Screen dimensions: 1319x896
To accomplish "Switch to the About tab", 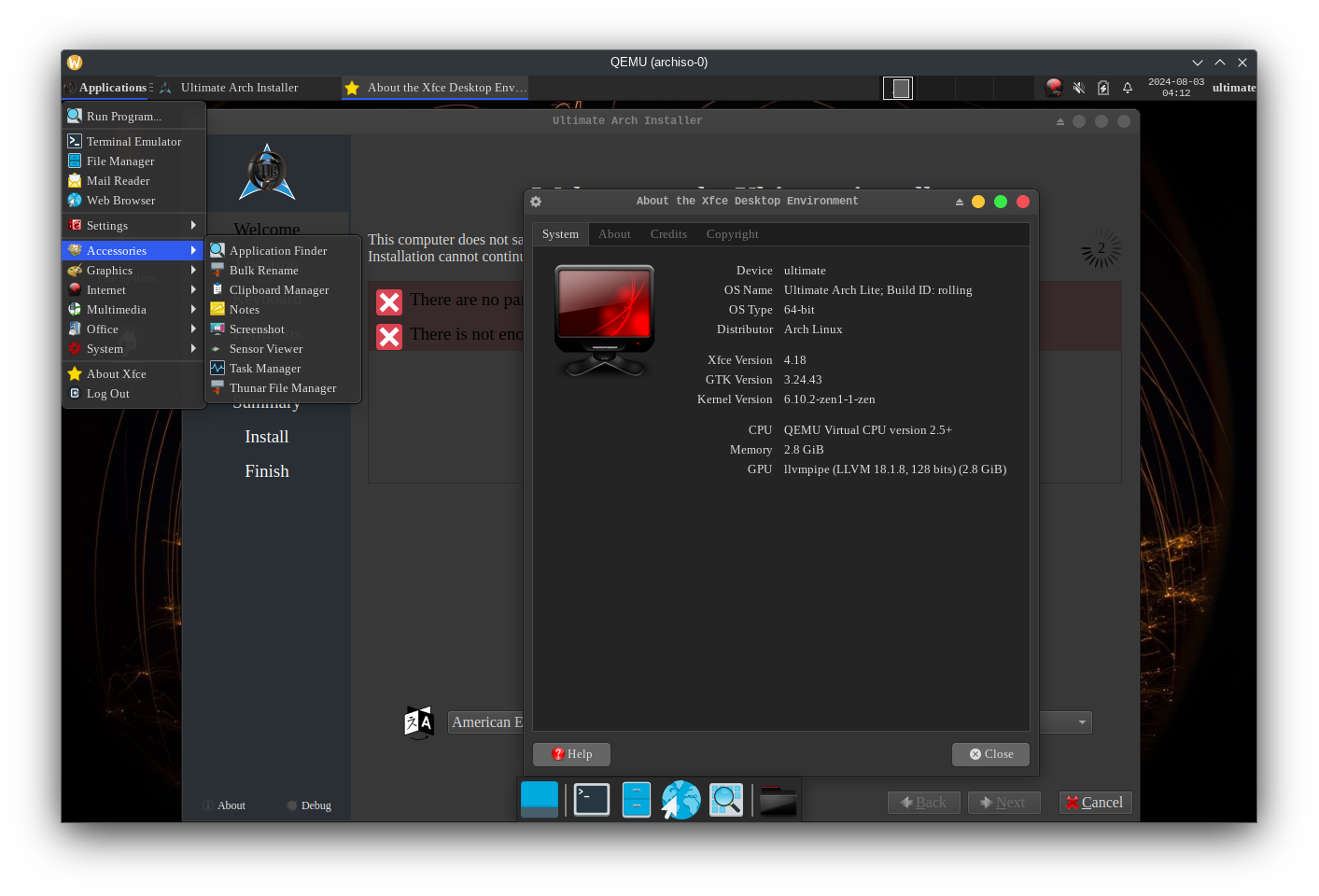I will (x=614, y=234).
